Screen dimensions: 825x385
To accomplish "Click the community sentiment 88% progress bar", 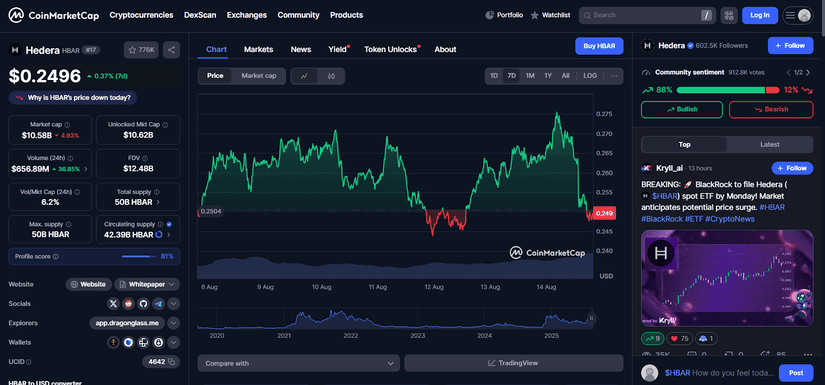I will (x=720, y=90).
